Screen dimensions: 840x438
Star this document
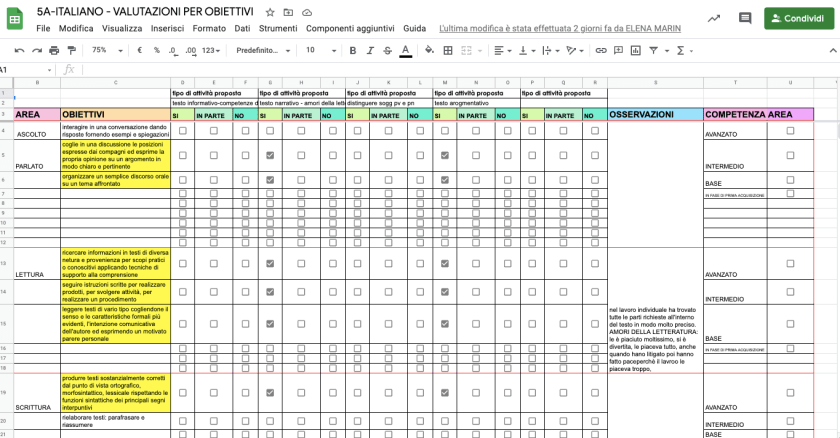click(270, 11)
